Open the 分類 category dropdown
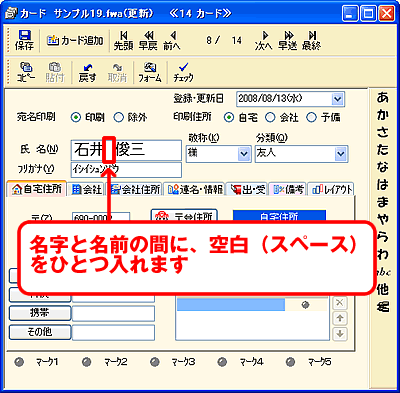This screenshot has width=400, height=393. point(340,154)
